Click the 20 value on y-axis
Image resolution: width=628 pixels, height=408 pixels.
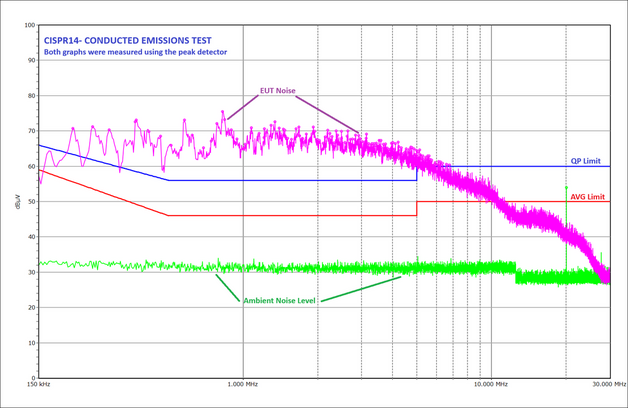point(31,306)
